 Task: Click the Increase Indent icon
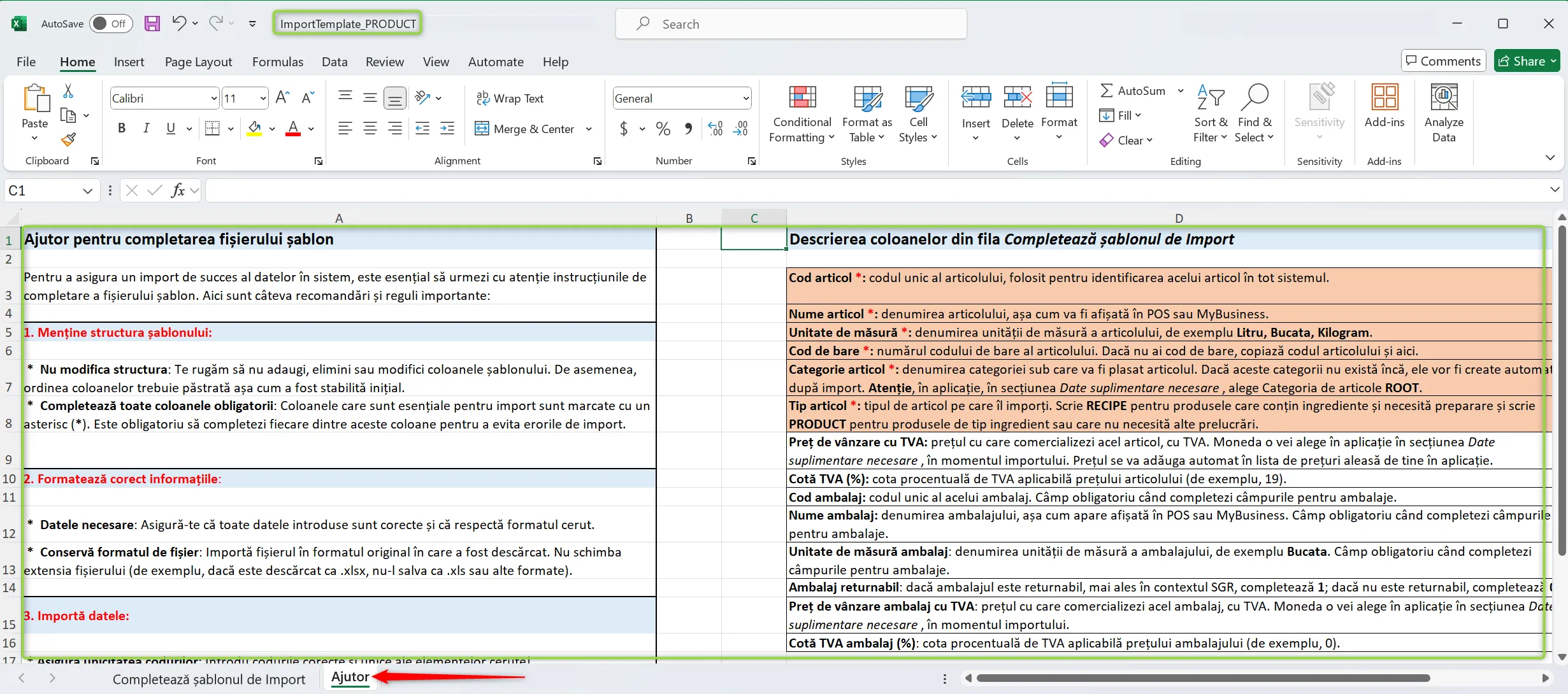(x=447, y=128)
